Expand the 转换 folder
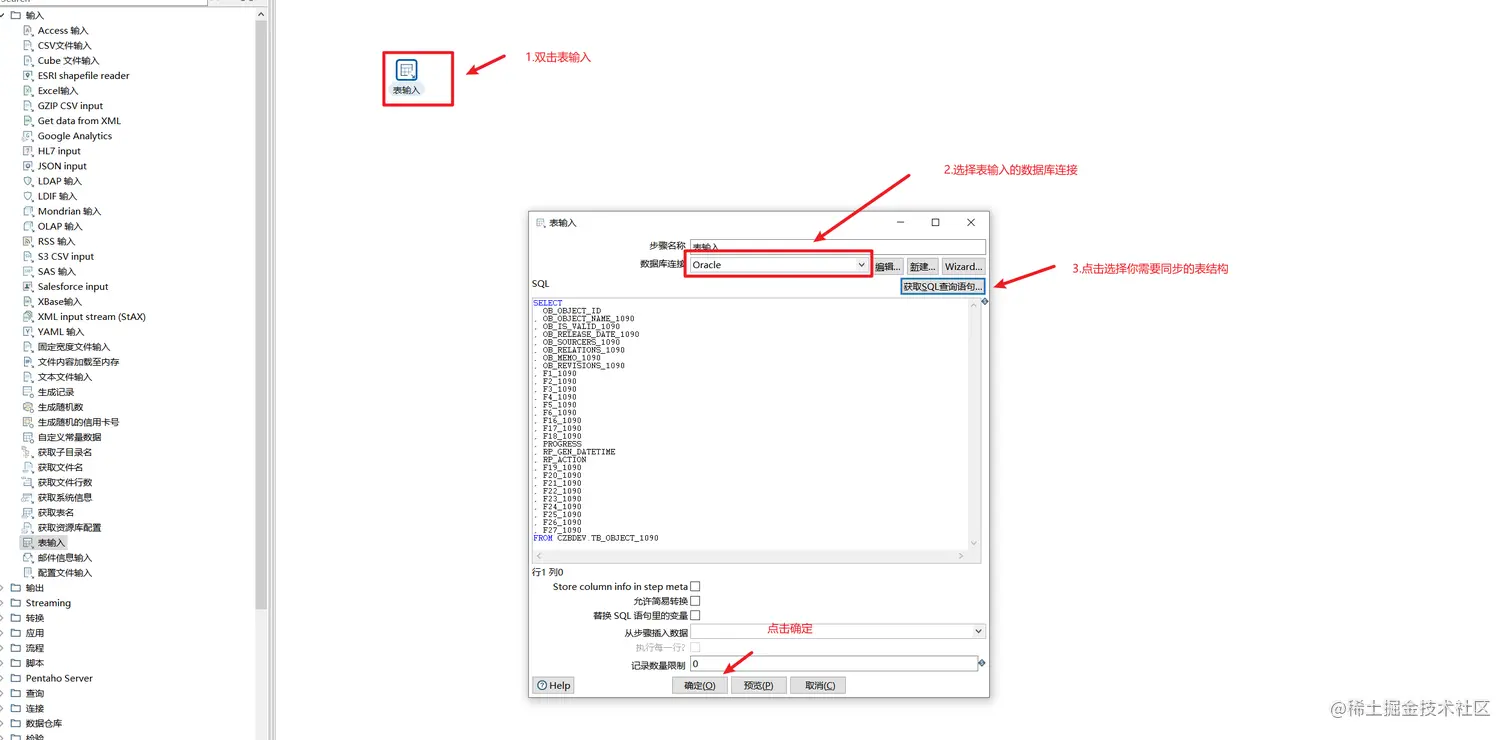The height and width of the screenshot is (740, 1512). tap(3, 618)
